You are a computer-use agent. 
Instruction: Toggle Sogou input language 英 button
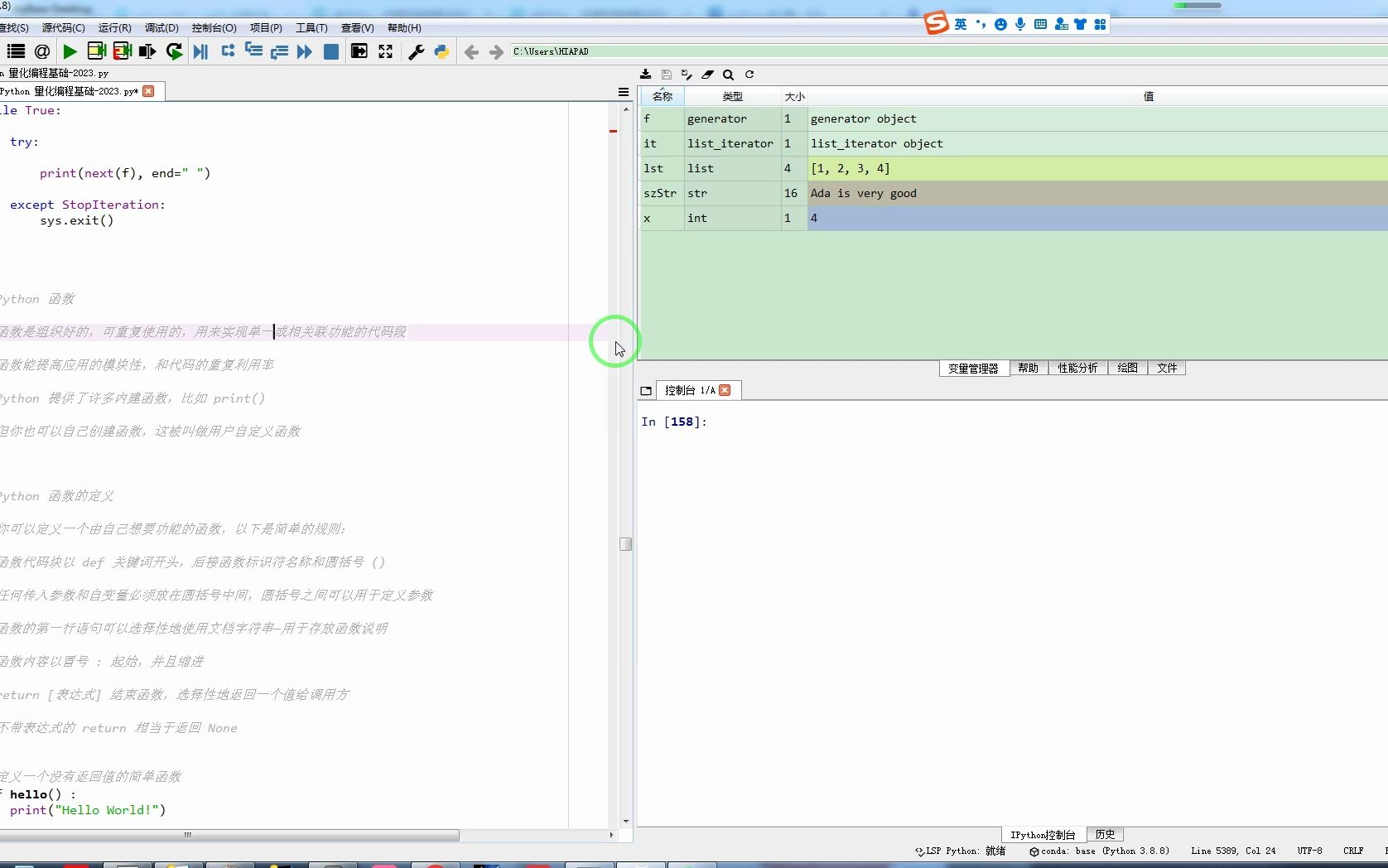(961, 24)
